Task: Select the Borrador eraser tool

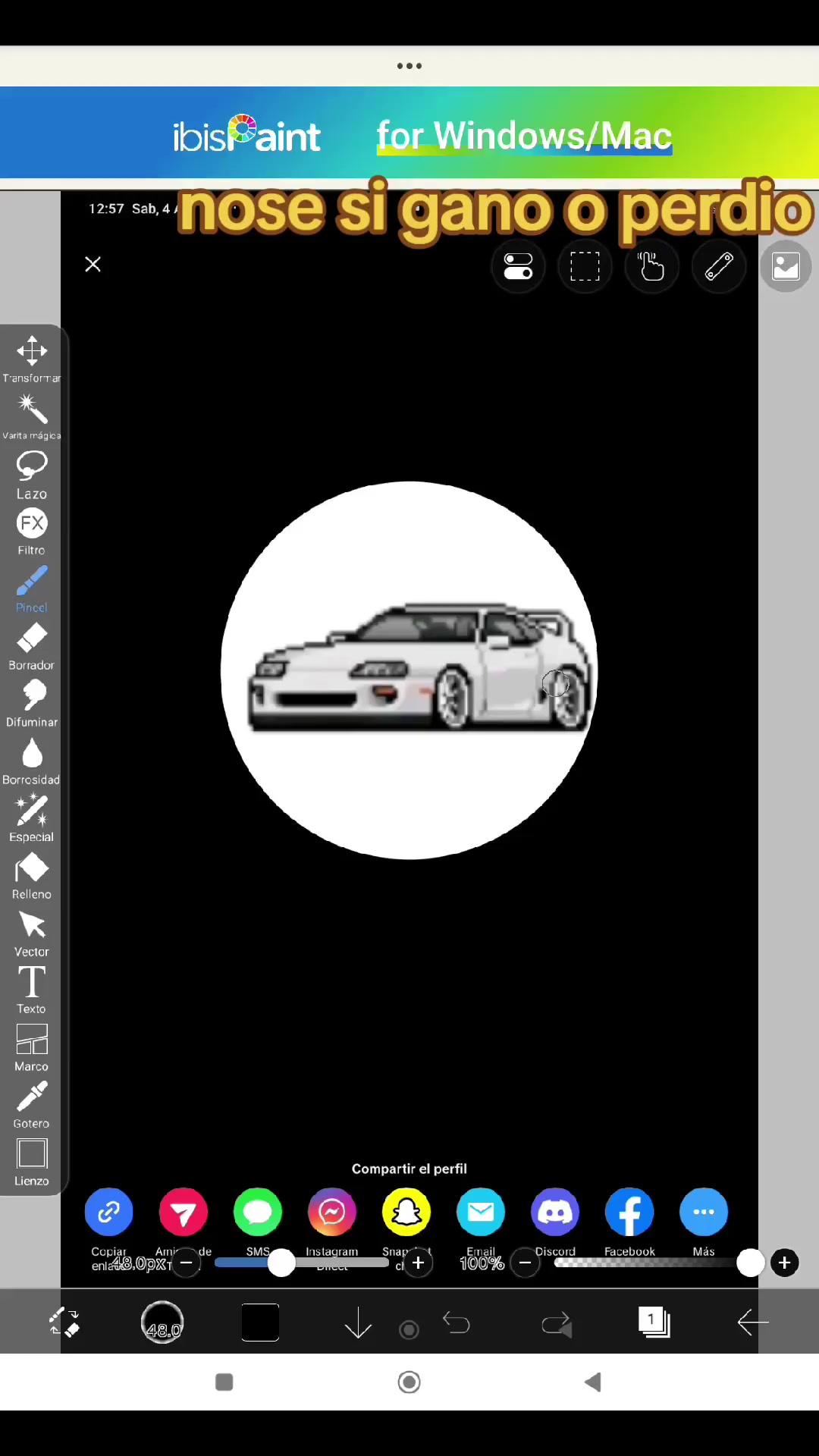Action: 32,647
